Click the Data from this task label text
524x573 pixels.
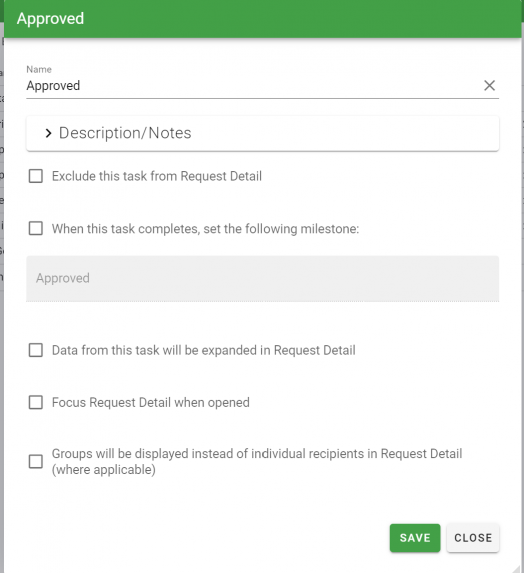tap(204, 350)
